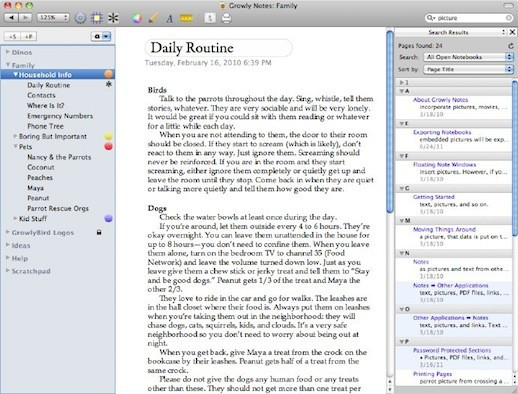Viewport: 518px width, 394px height.
Task: Open the Contacts page
Action: (41, 95)
